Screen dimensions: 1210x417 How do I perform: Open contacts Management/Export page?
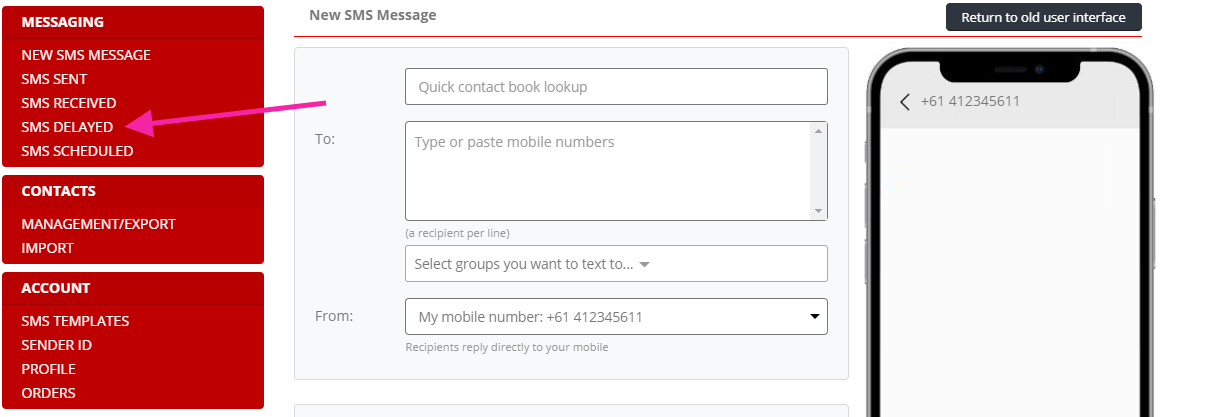[x=98, y=224]
